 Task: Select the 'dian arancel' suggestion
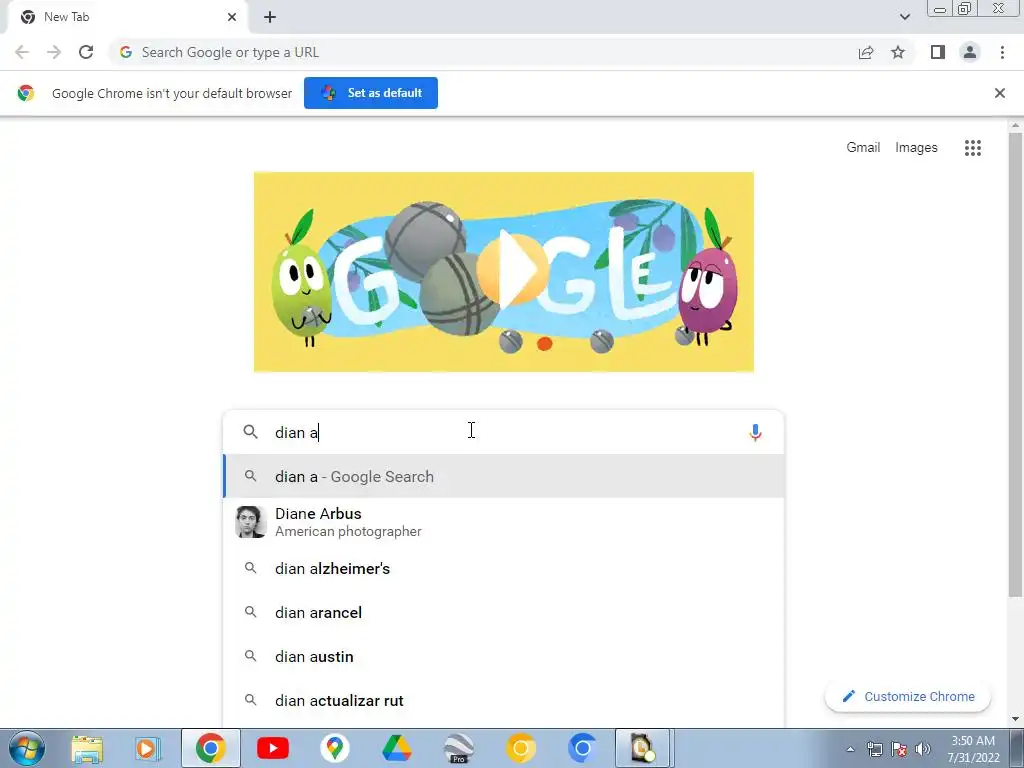[x=504, y=613]
